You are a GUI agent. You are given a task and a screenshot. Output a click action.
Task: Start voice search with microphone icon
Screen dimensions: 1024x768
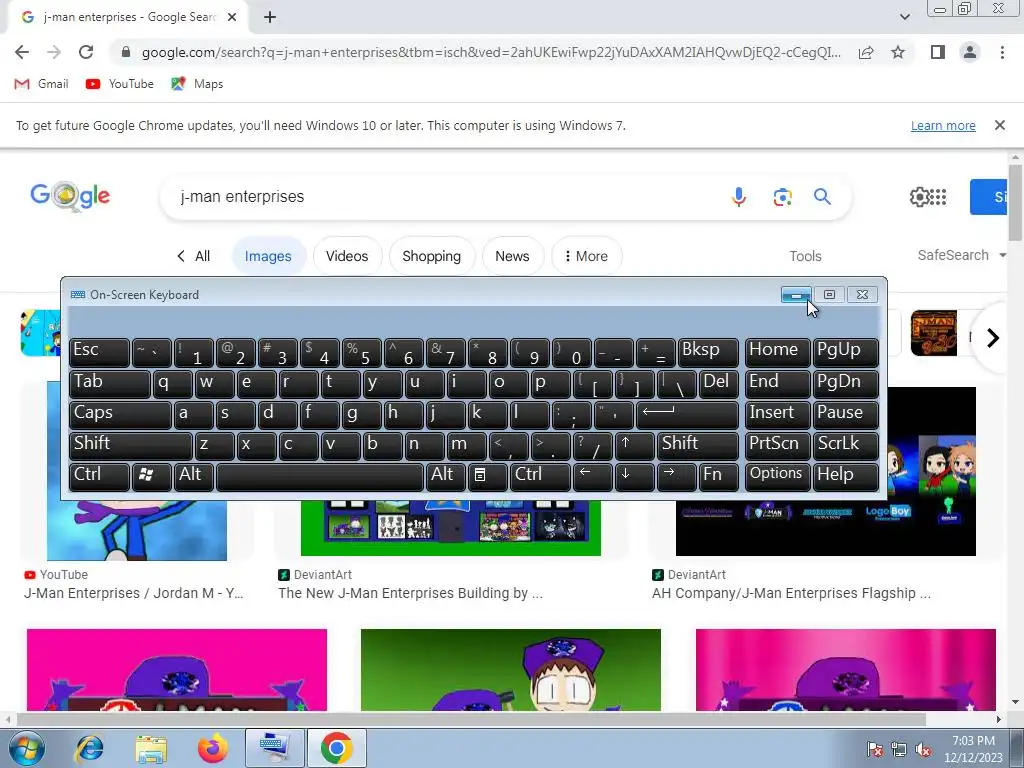point(739,197)
